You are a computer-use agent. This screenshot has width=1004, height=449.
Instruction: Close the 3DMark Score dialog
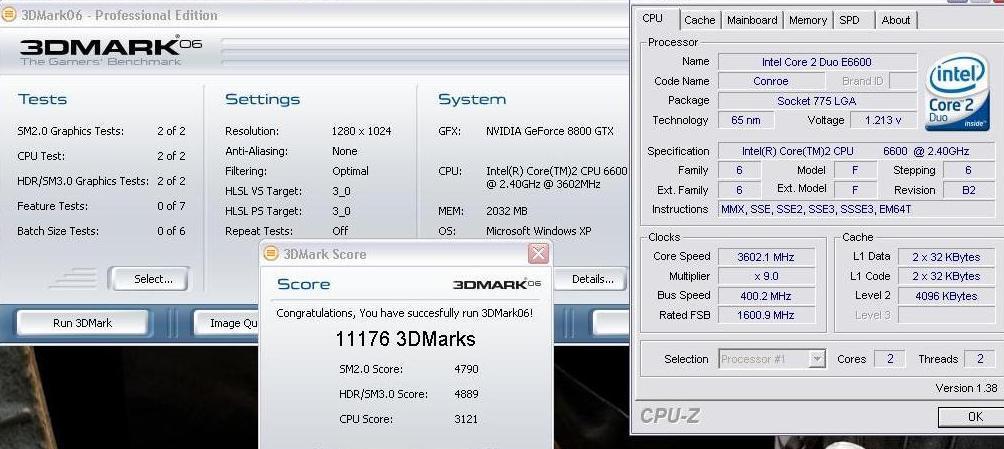[538, 254]
